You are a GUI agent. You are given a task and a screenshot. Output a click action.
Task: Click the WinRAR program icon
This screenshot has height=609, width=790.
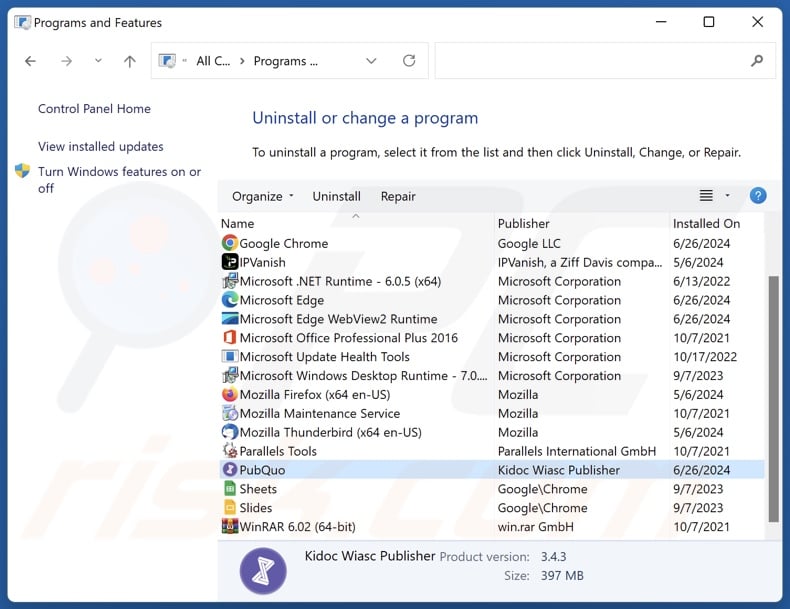230,527
